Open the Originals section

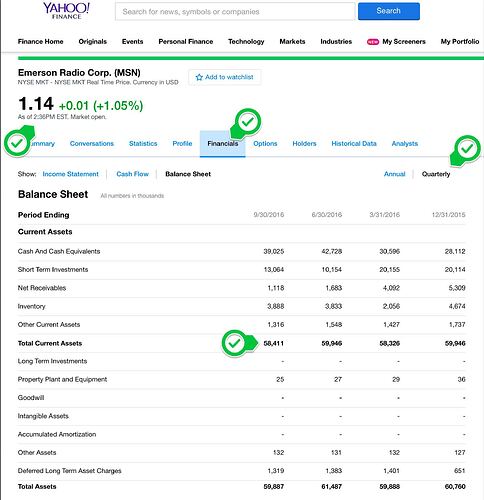coord(93,42)
